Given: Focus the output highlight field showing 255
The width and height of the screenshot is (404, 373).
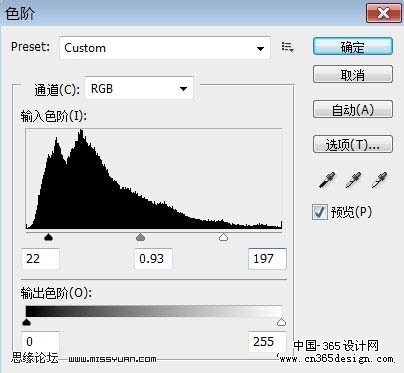Looking at the screenshot, I should 267,341.
